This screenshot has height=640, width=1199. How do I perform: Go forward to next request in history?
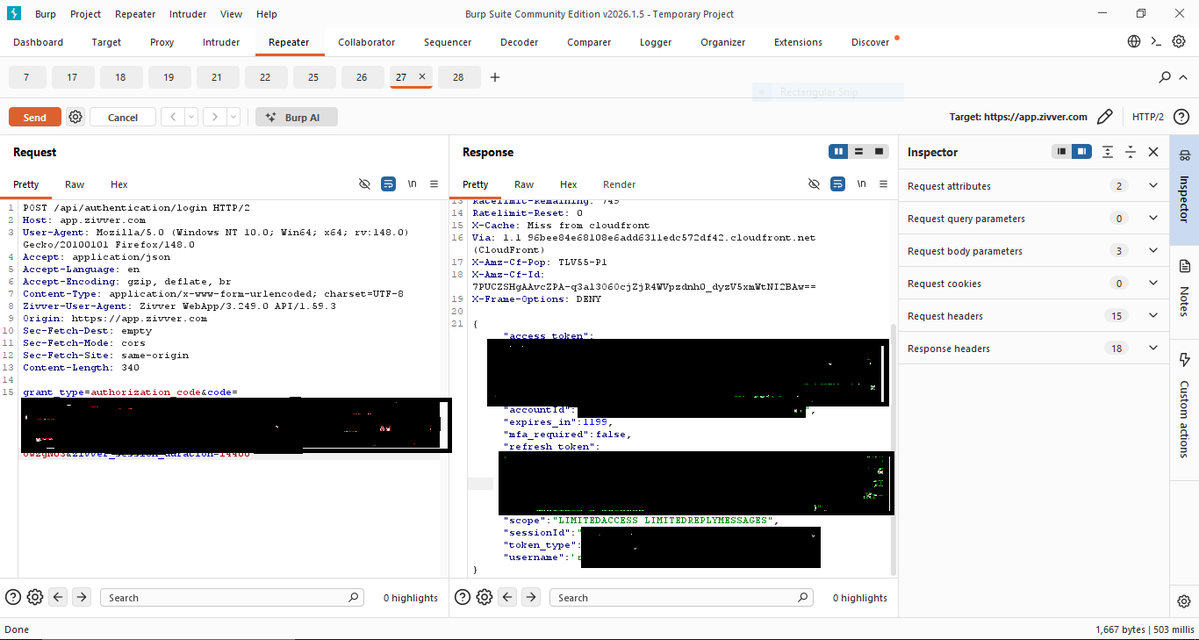click(x=216, y=117)
